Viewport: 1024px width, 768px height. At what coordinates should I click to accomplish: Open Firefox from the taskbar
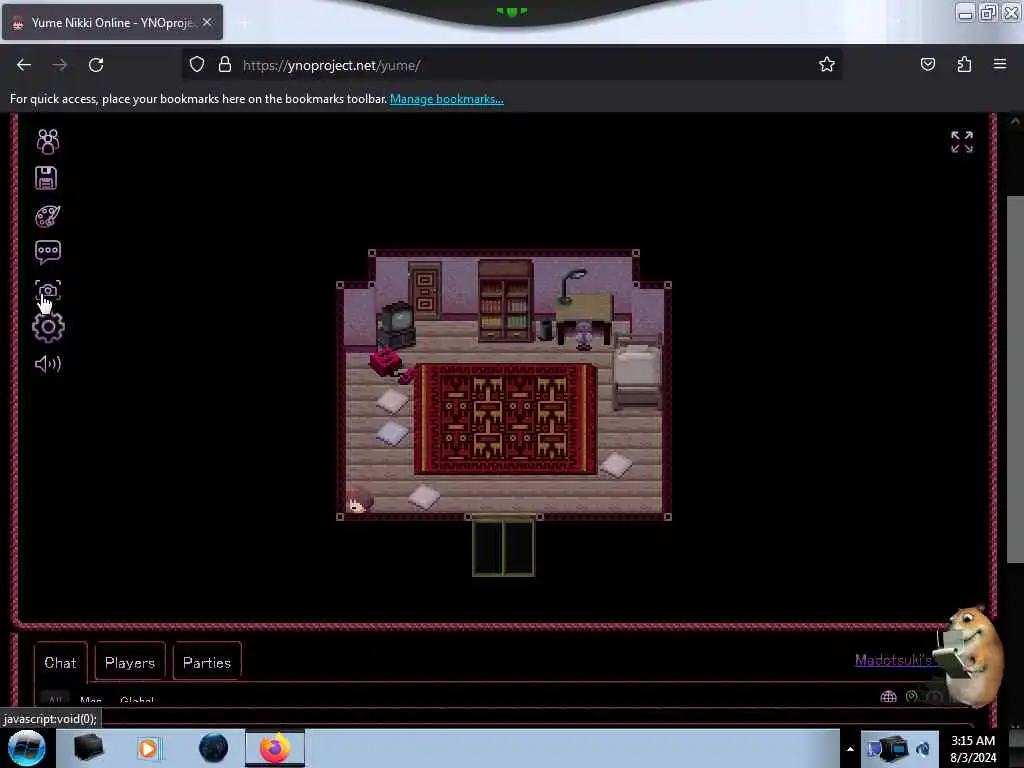click(x=275, y=748)
